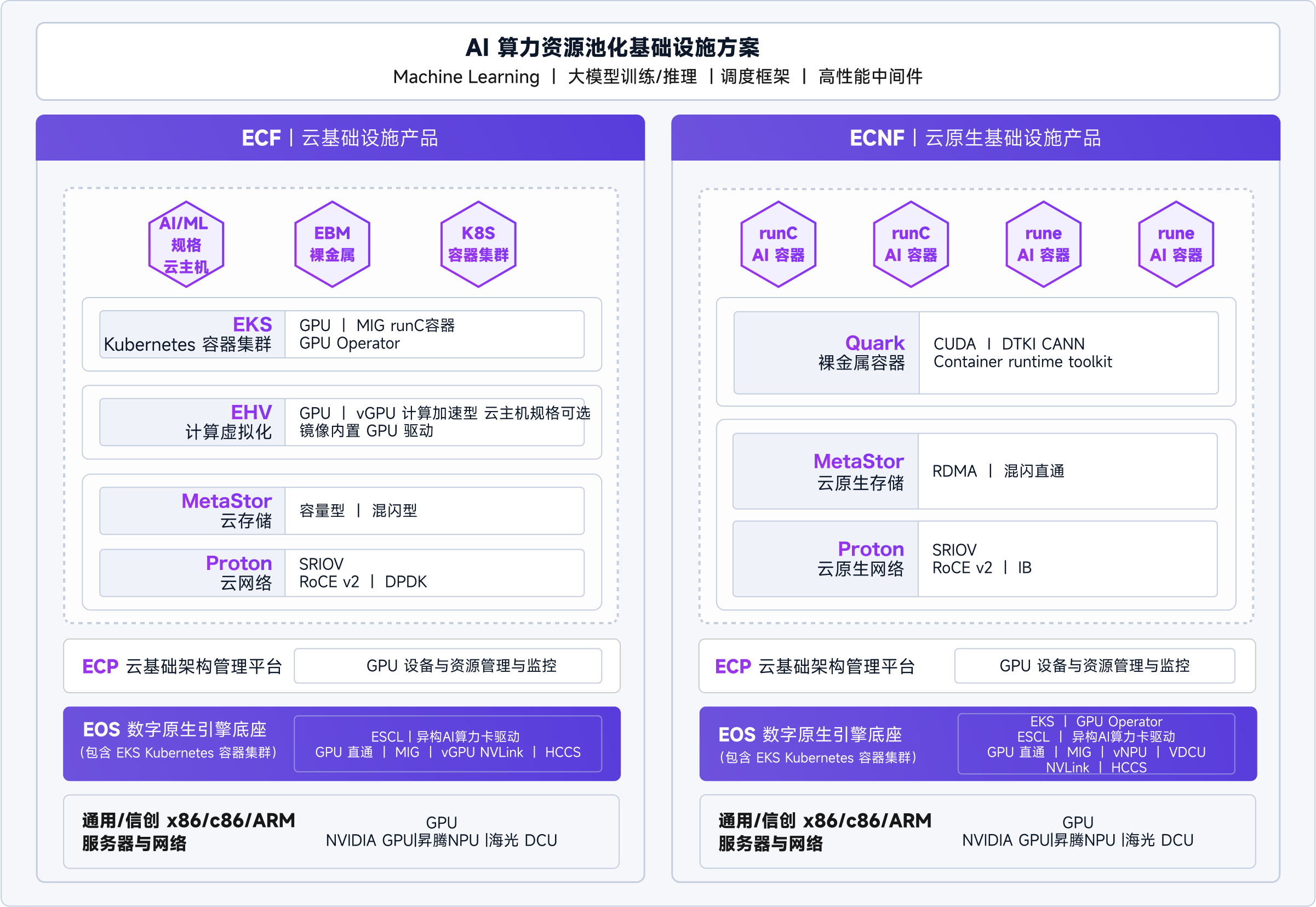Click 'vGPU 计算加速型 云主机规格可选' text
This screenshot has width=1316, height=907.
473,413
